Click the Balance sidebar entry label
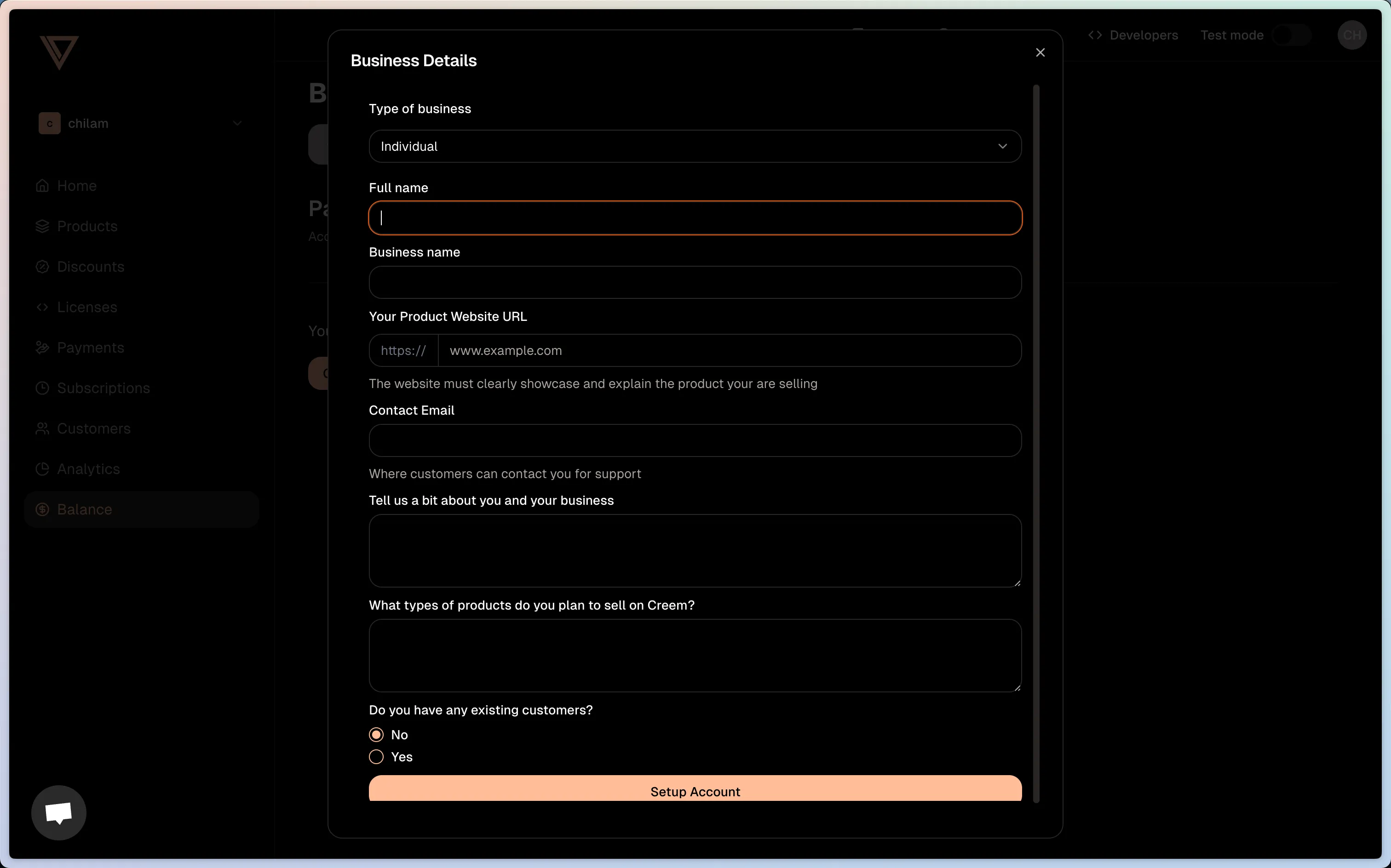 [85, 509]
